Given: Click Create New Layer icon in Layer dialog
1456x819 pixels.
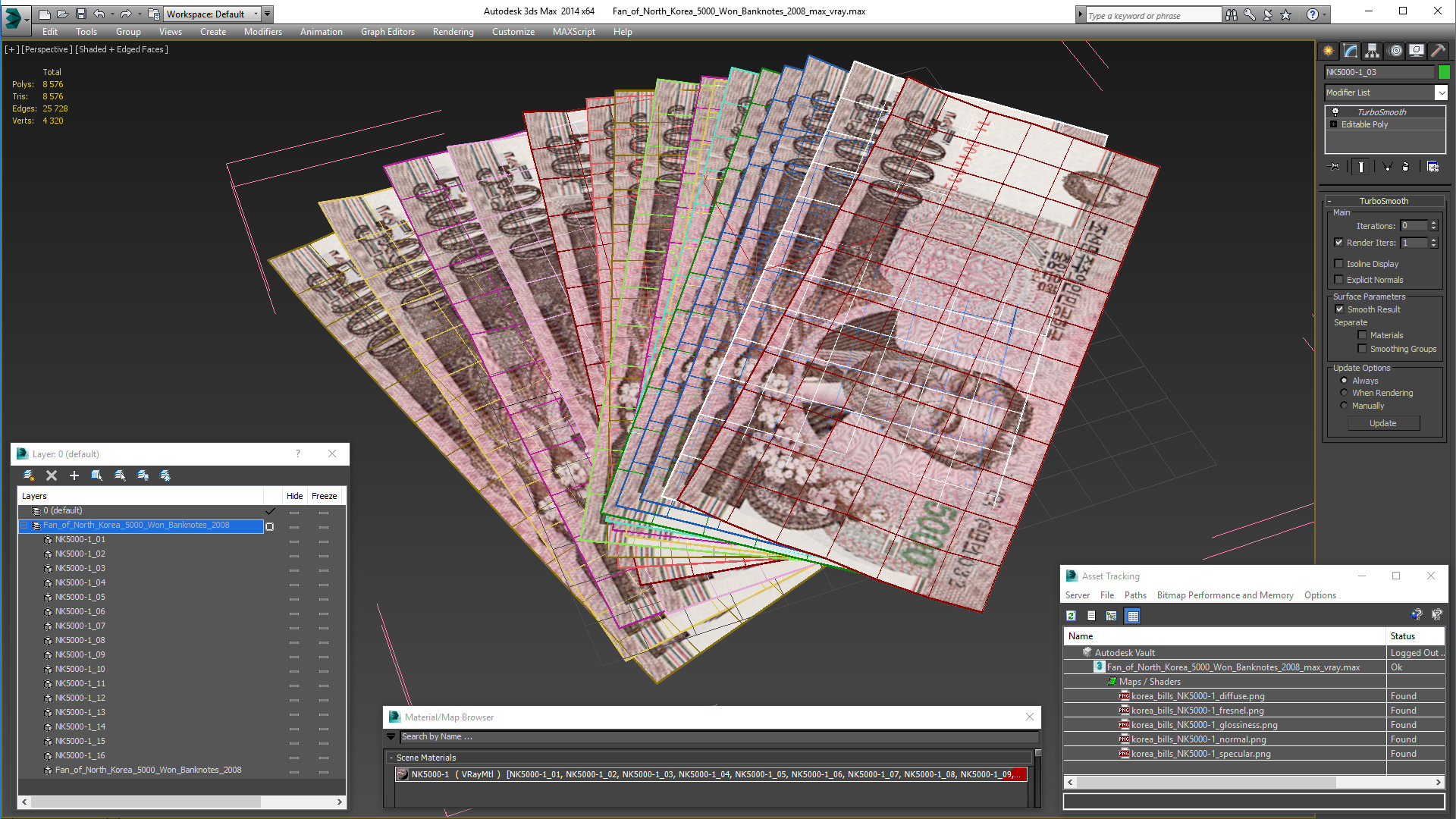Looking at the screenshot, I should click(29, 475).
